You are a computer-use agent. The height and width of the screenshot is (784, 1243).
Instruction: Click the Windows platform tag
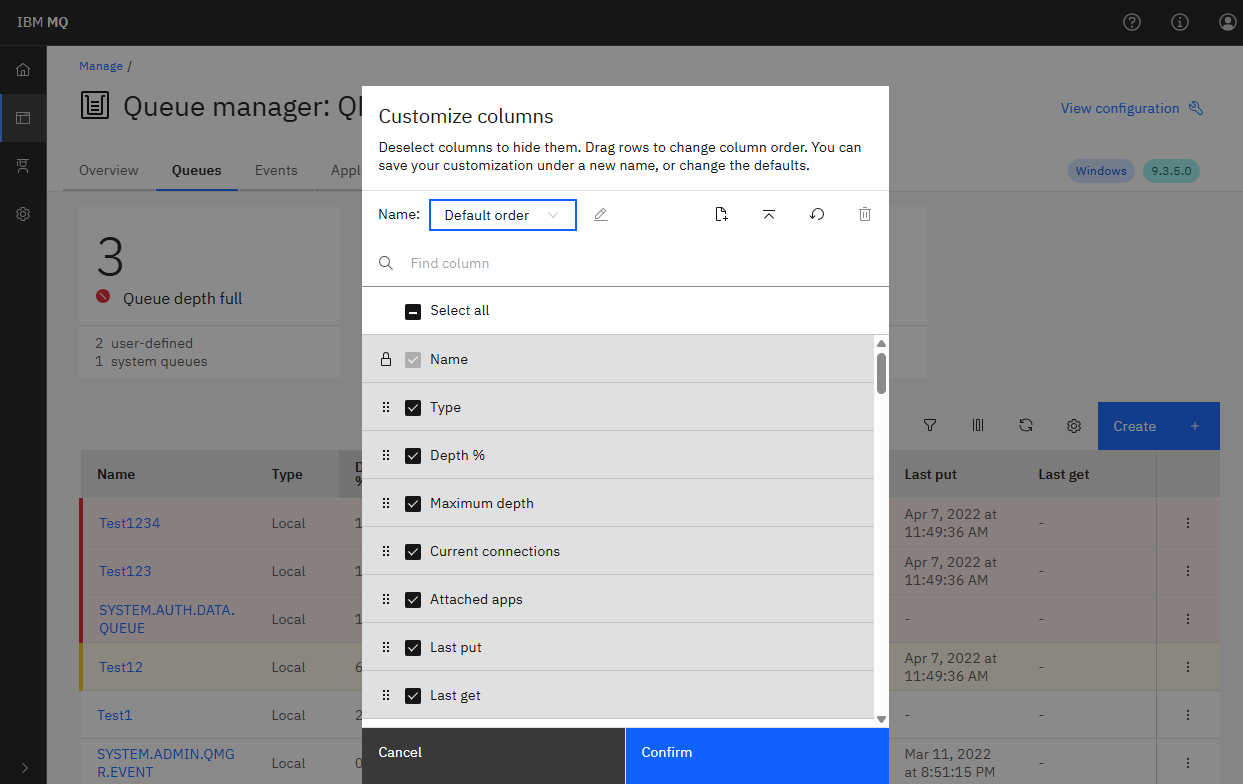1101,171
